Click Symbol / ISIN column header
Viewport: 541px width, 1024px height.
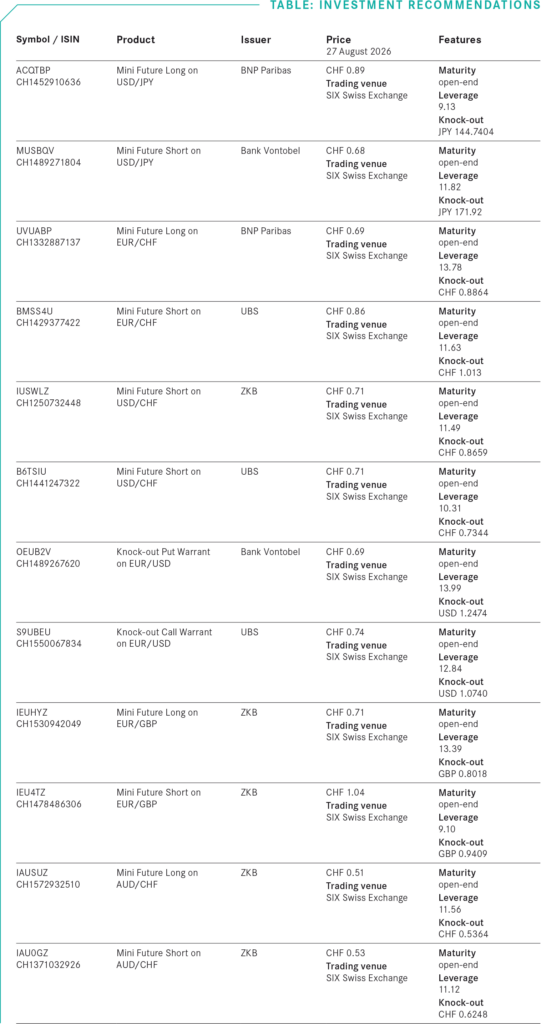(x=44, y=40)
